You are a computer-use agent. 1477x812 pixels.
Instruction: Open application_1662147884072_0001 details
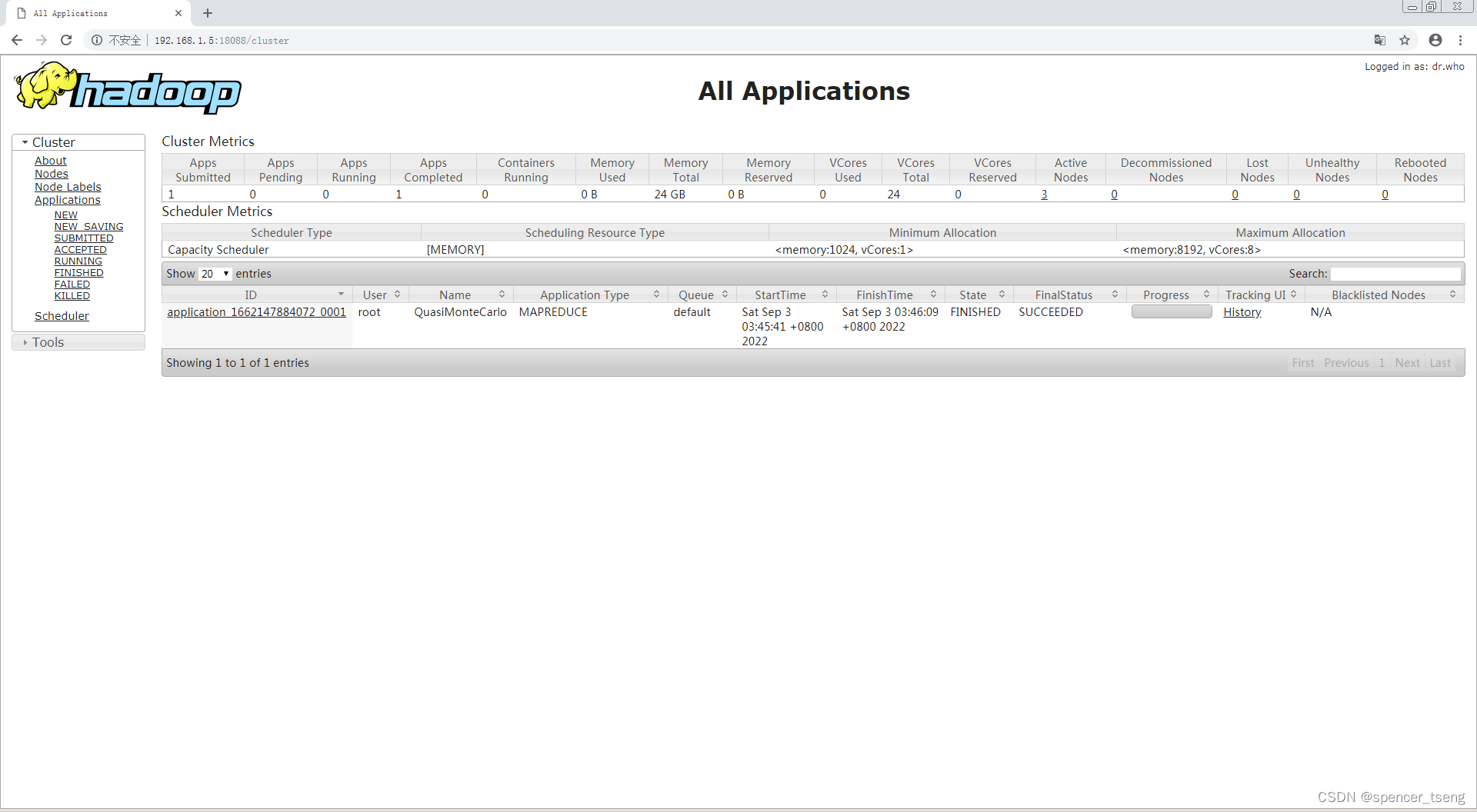pos(256,312)
